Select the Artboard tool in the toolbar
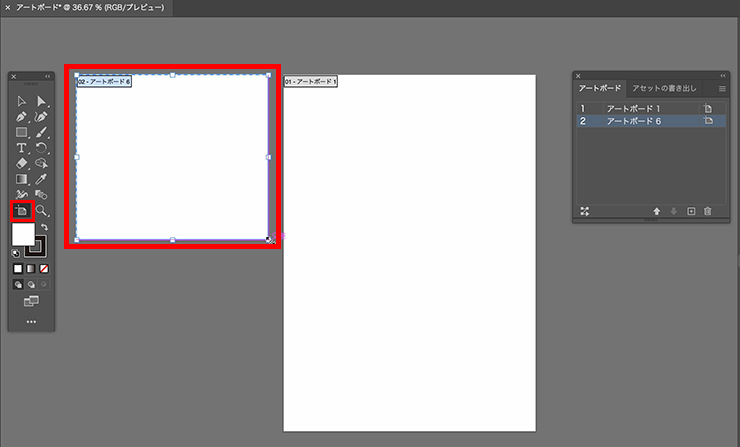740x447 pixels. point(21,211)
